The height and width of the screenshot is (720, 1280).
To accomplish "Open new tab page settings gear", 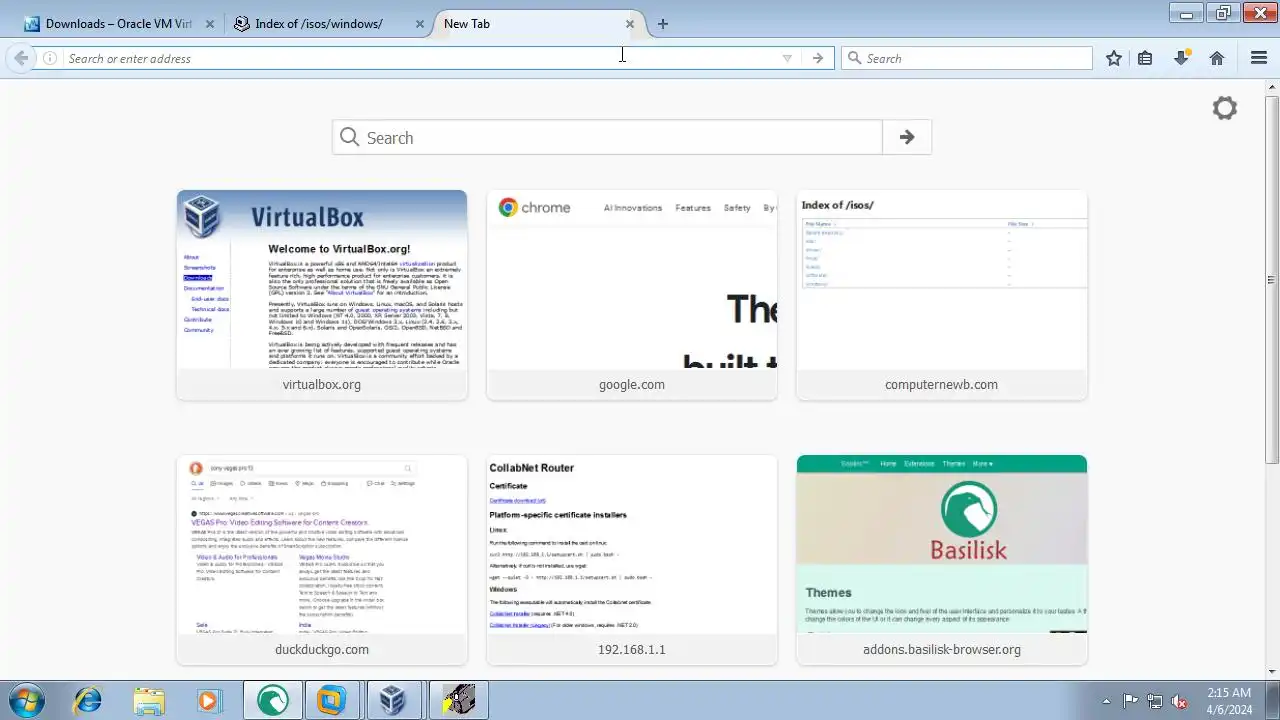I will (x=1225, y=108).
